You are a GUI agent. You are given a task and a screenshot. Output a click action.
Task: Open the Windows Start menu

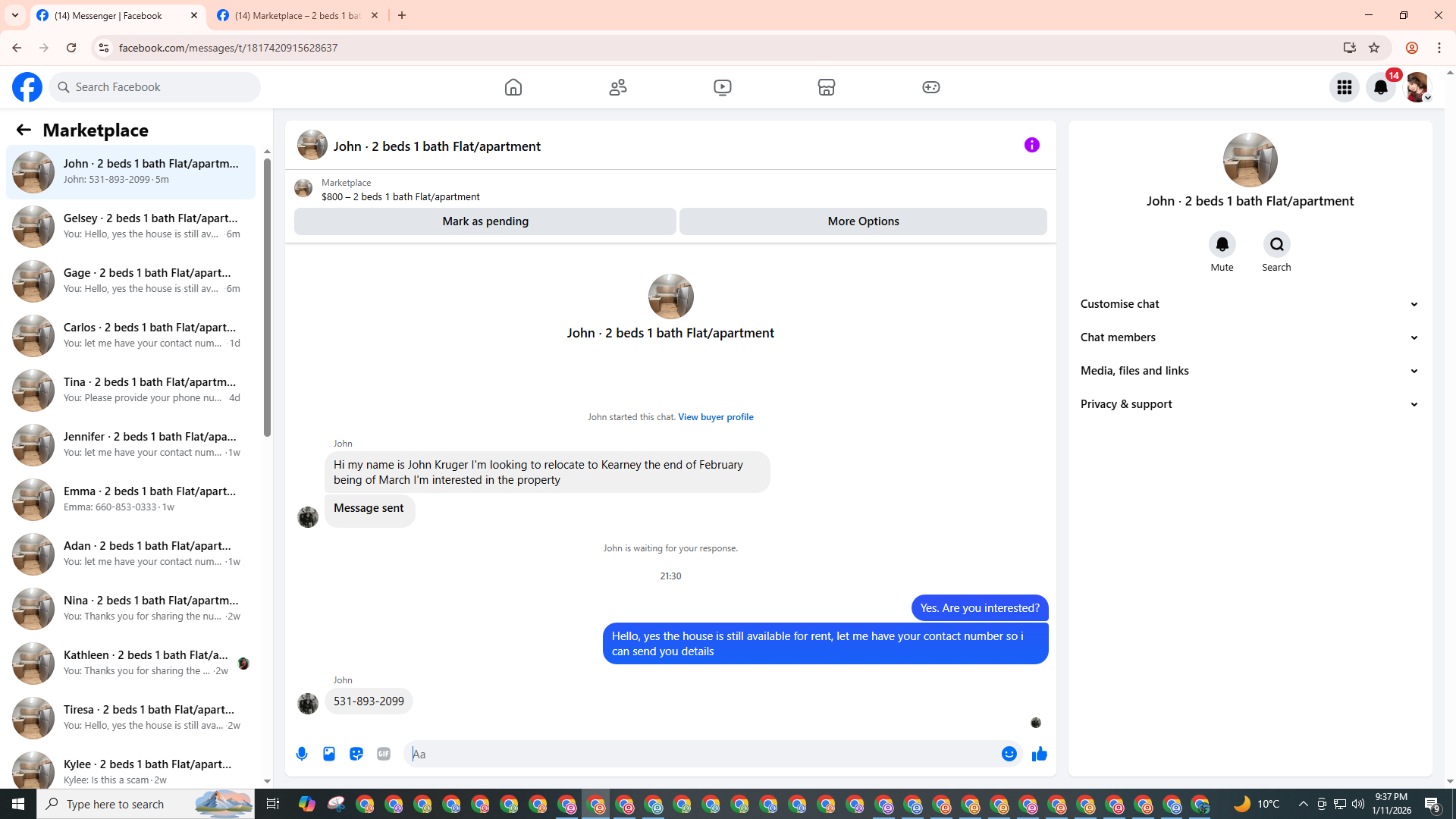pyautogui.click(x=18, y=804)
